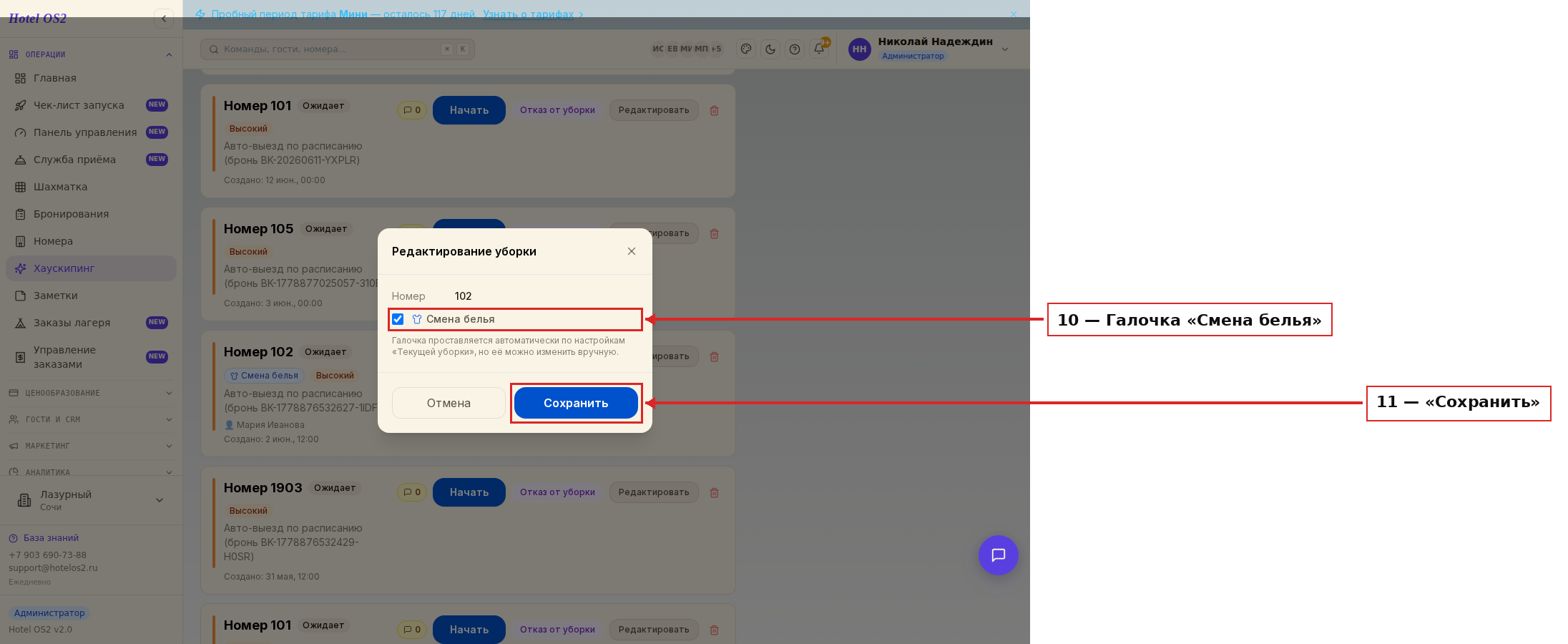
Task: Delete the Номер 102 cleaning task
Action: click(714, 357)
